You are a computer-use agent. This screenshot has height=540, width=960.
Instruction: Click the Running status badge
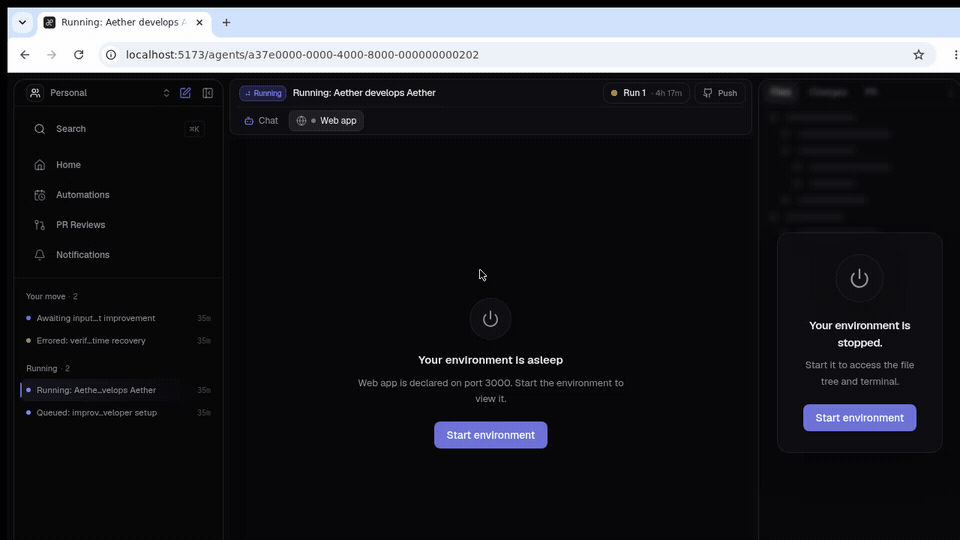click(x=263, y=93)
